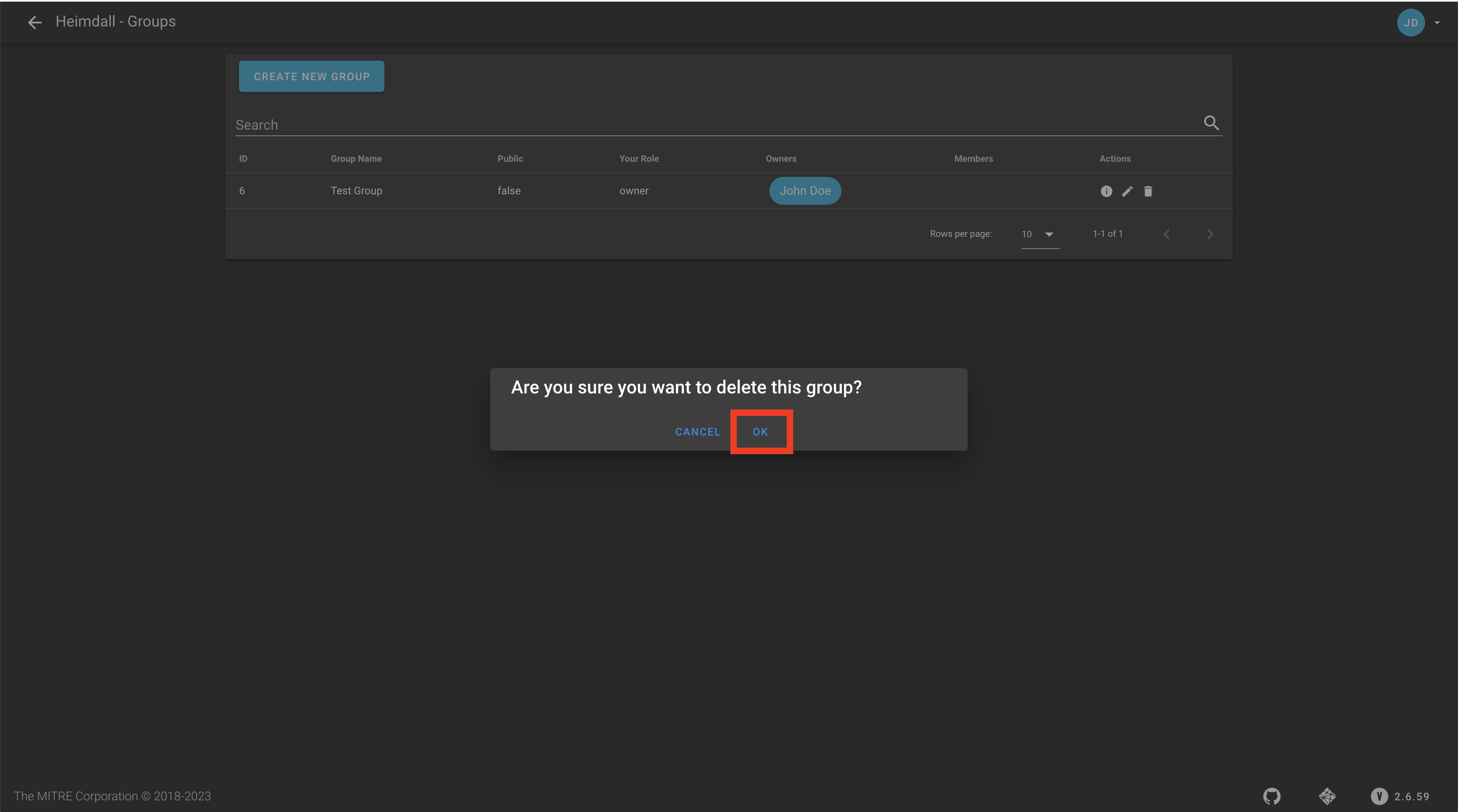Screen dimensions: 1458x812
Task: Click the delete trash icon for Test Group
Action: click(x=1149, y=191)
